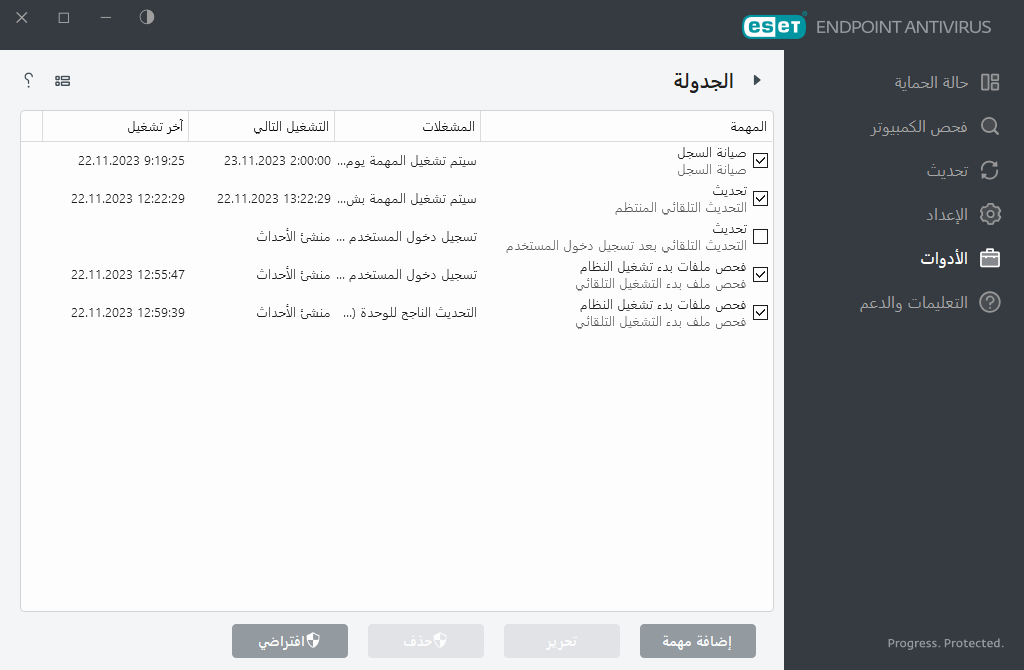1024x670 pixels.
Task: Toggle the theme contrast icon in the titlebar
Action: point(146,17)
